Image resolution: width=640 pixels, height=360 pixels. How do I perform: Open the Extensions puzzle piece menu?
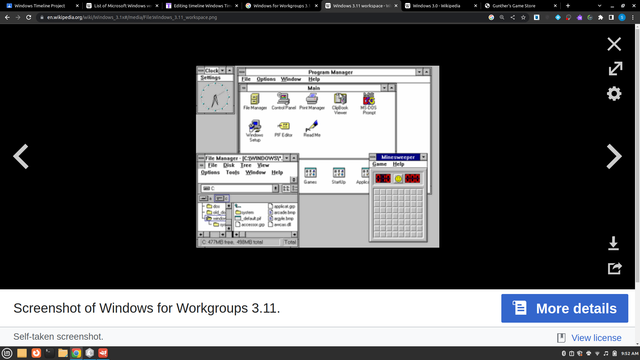click(600, 18)
